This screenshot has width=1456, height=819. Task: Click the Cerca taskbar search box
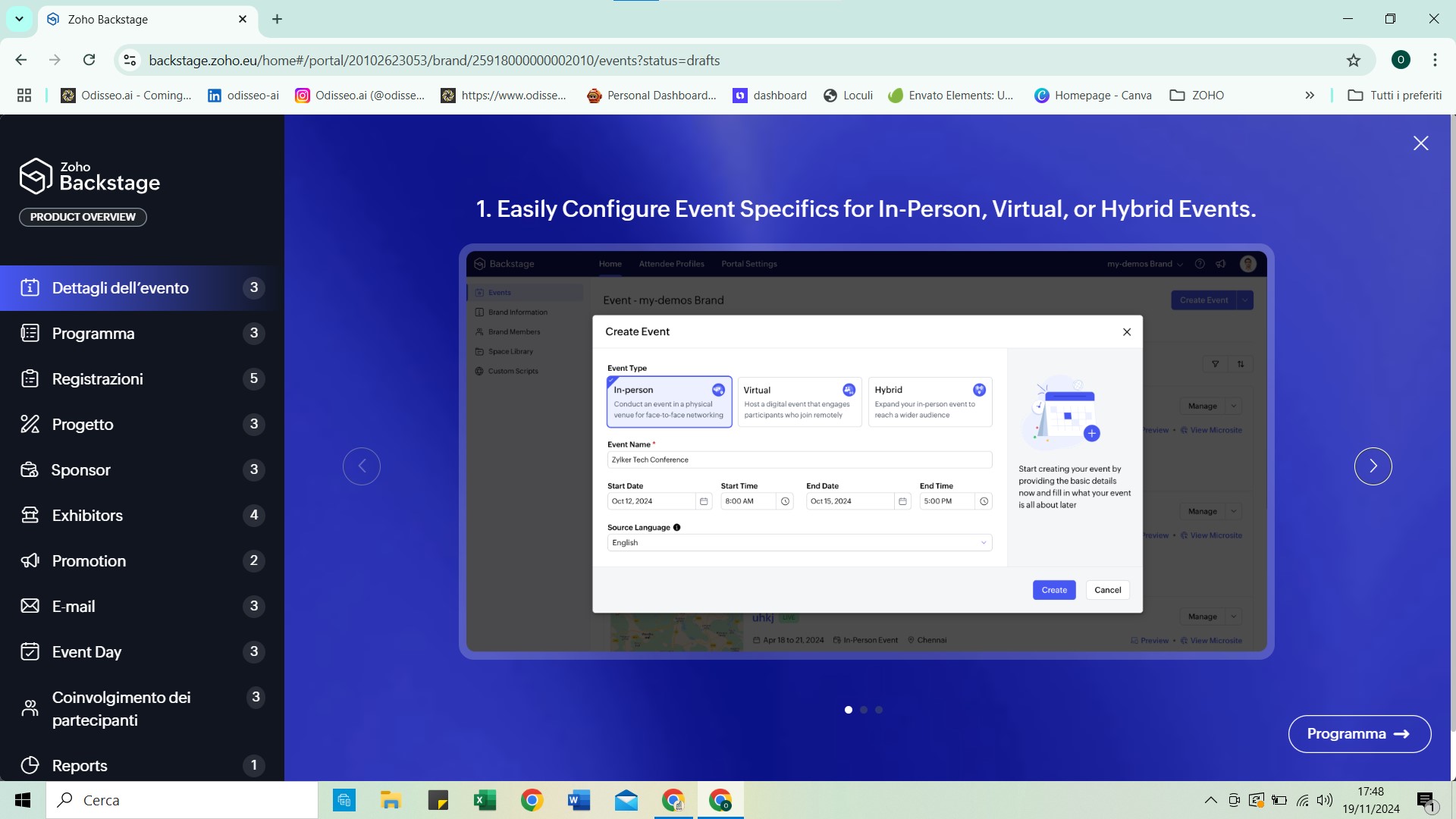point(182,800)
